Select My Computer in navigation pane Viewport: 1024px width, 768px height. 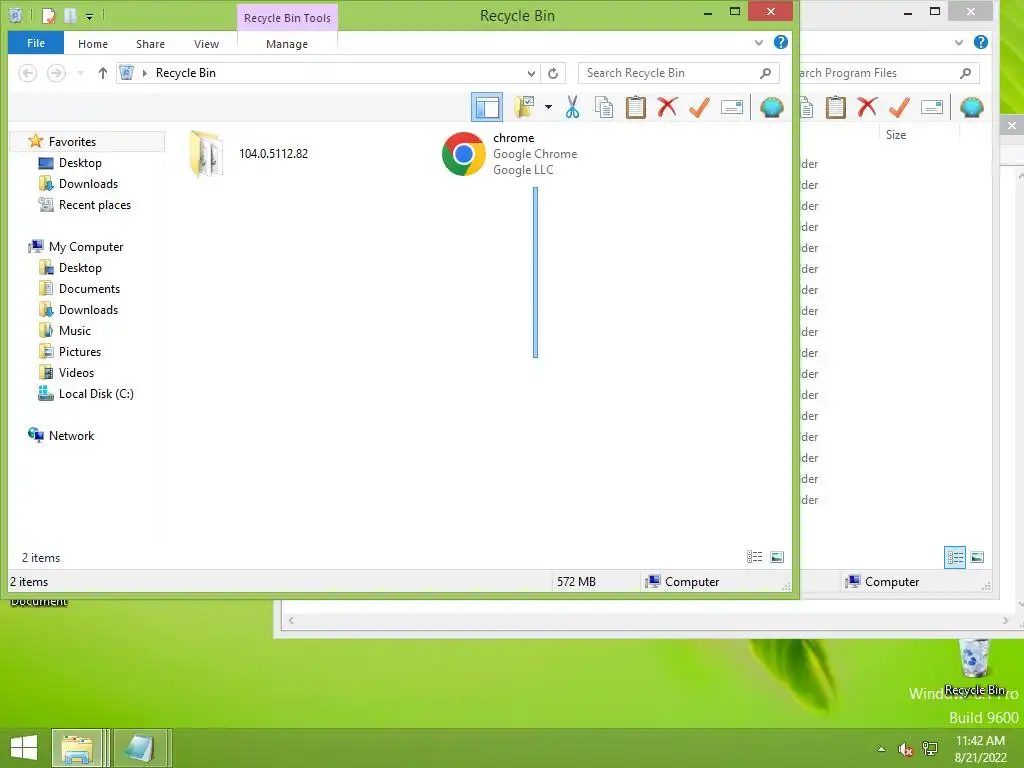tap(86, 247)
